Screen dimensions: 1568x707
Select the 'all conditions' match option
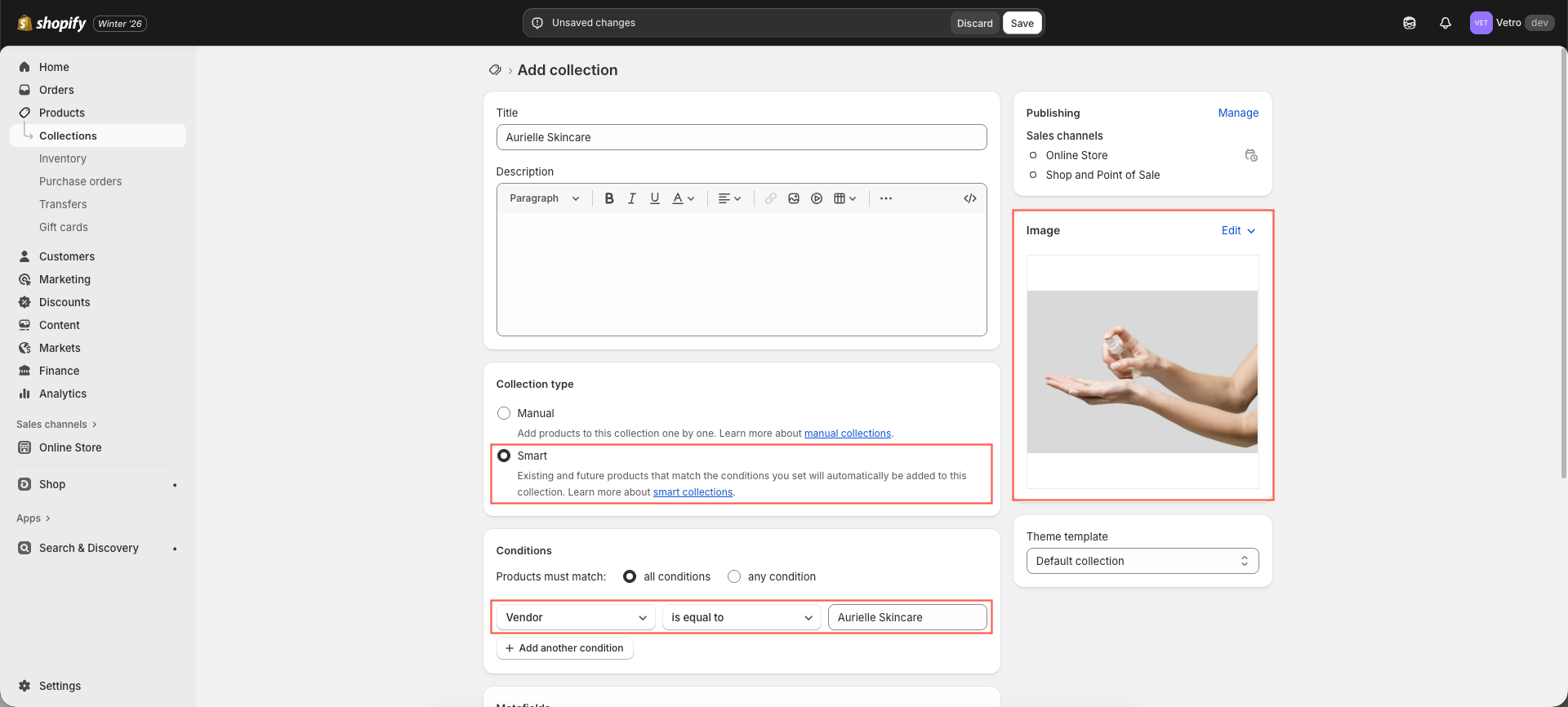(630, 576)
